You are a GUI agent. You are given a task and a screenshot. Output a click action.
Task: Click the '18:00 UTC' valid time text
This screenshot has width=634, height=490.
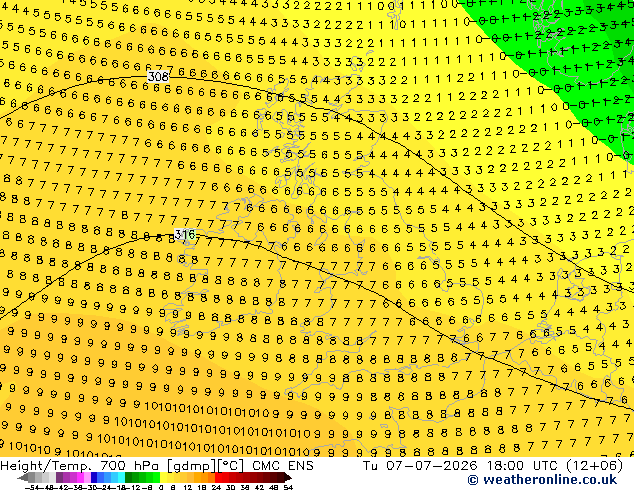point(522,466)
